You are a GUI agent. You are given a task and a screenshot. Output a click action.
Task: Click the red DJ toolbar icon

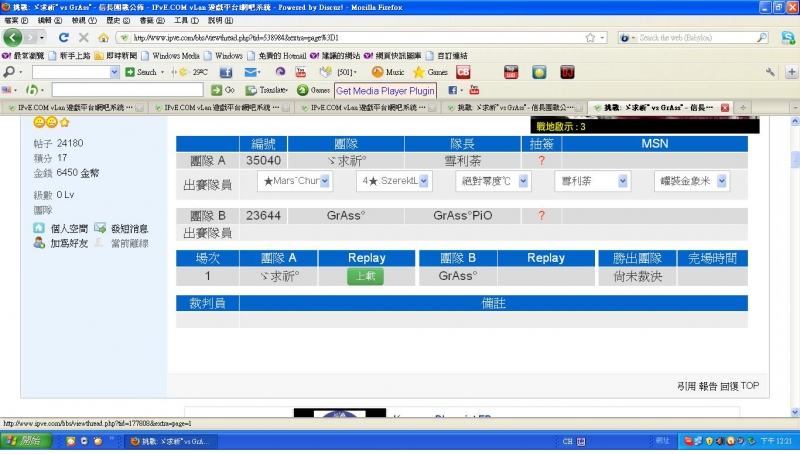567,72
